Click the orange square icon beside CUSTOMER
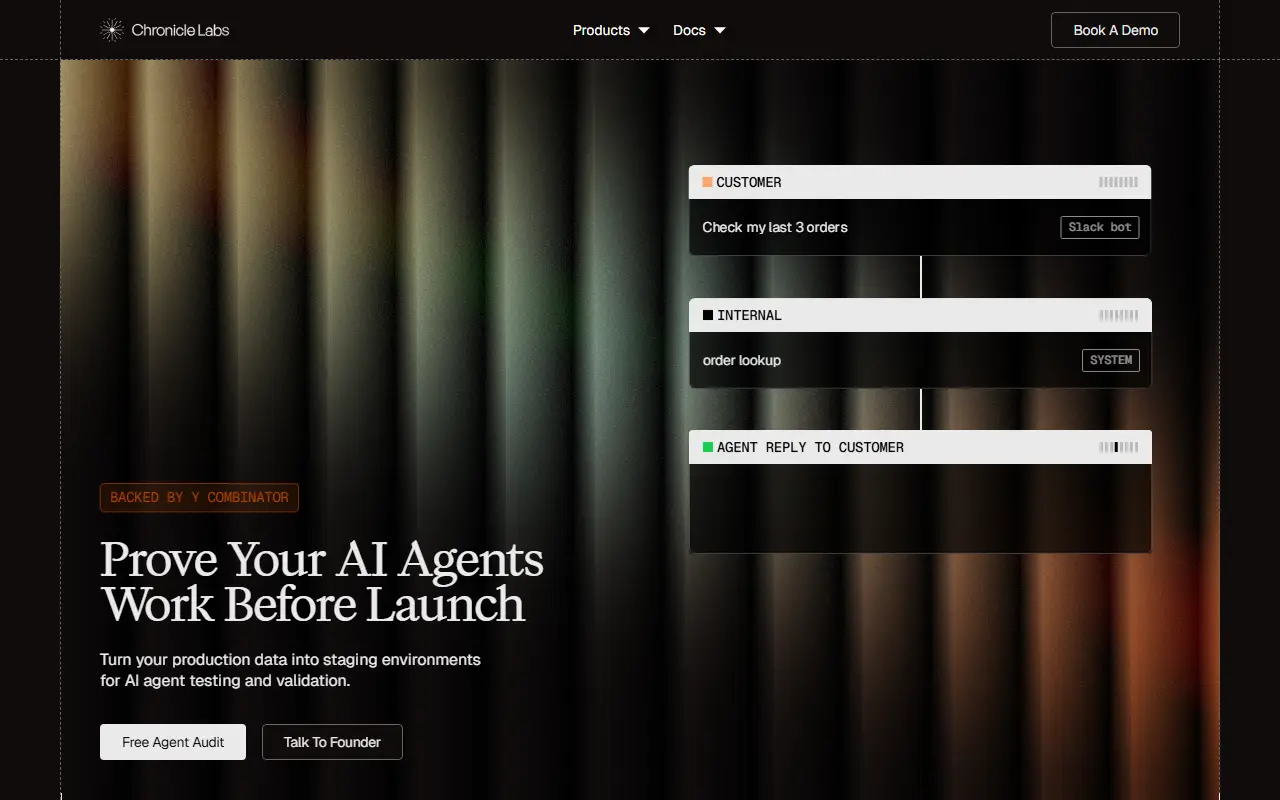1280x800 pixels. [707, 182]
